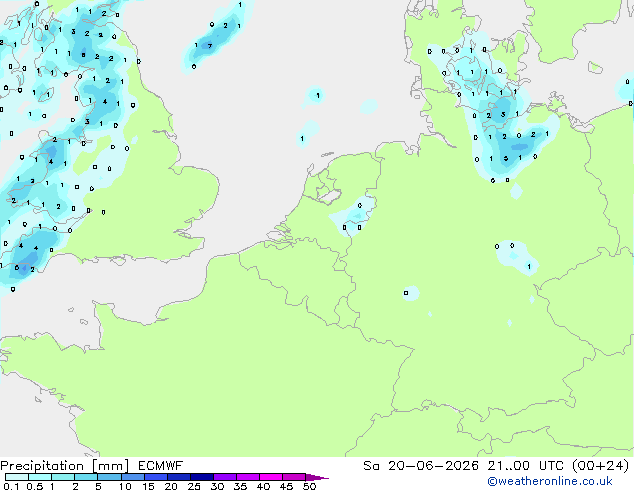Click the legend label '40'
The image size is (634, 490).
point(263,486)
